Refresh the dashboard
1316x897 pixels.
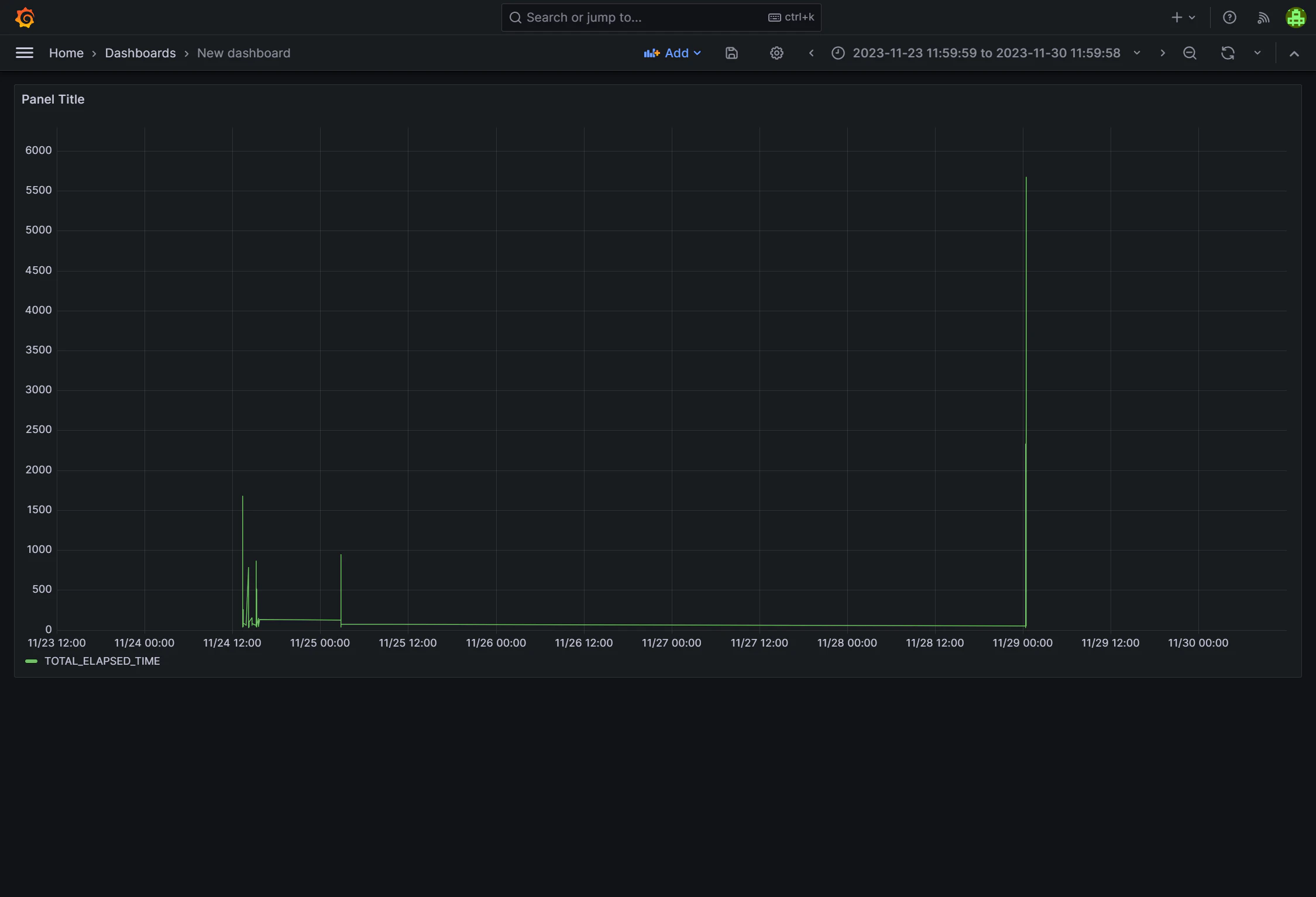(x=1228, y=53)
